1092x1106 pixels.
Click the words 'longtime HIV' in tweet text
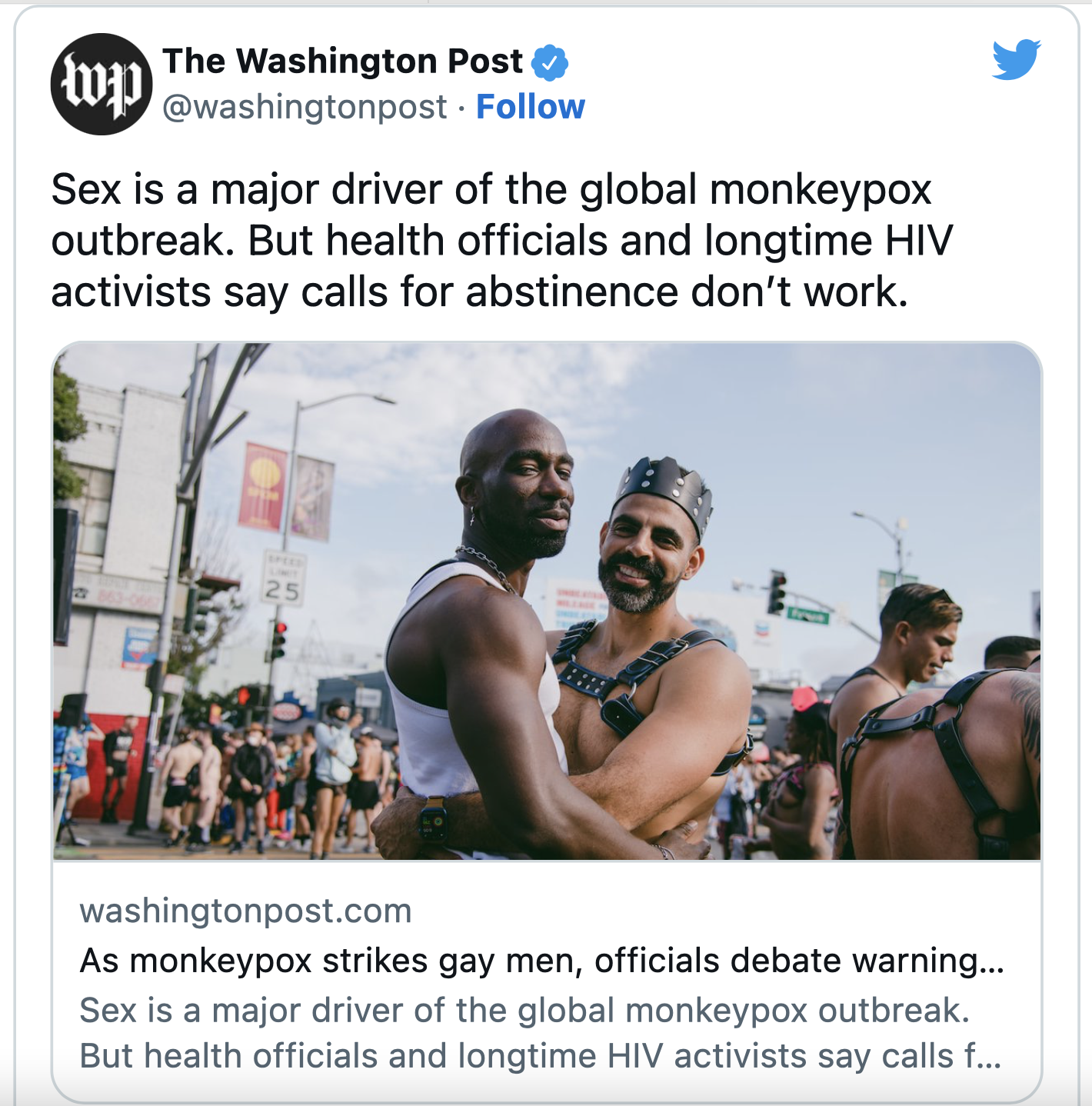pyautogui.click(x=829, y=241)
